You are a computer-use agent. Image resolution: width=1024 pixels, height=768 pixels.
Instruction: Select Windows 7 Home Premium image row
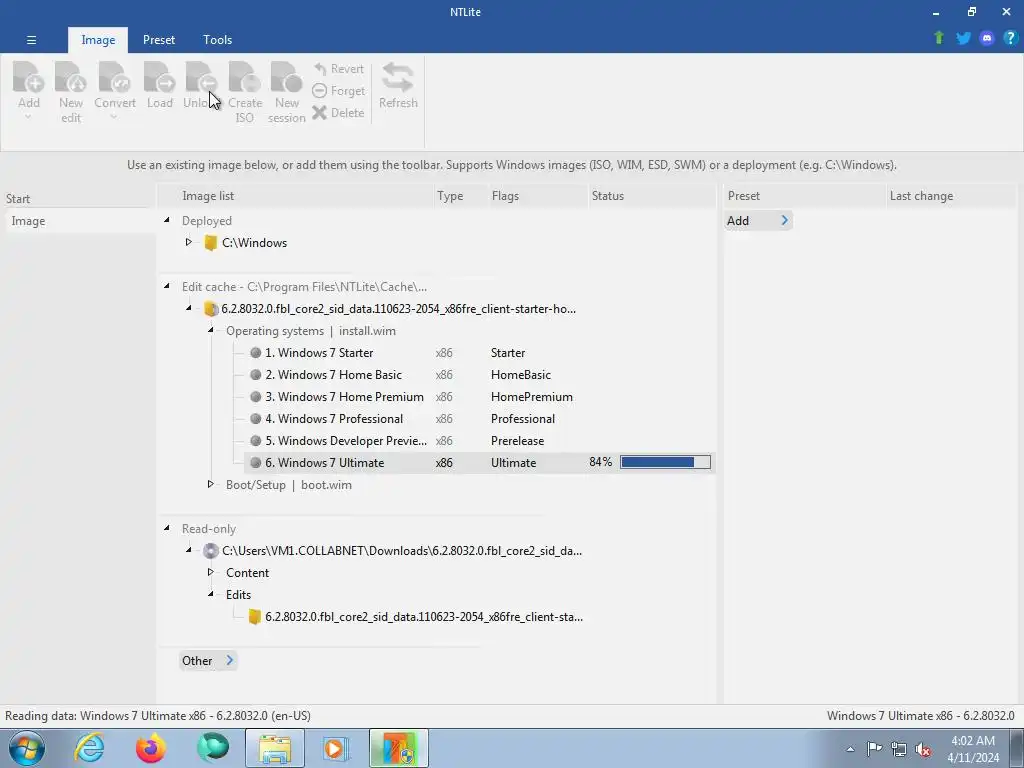(480, 396)
